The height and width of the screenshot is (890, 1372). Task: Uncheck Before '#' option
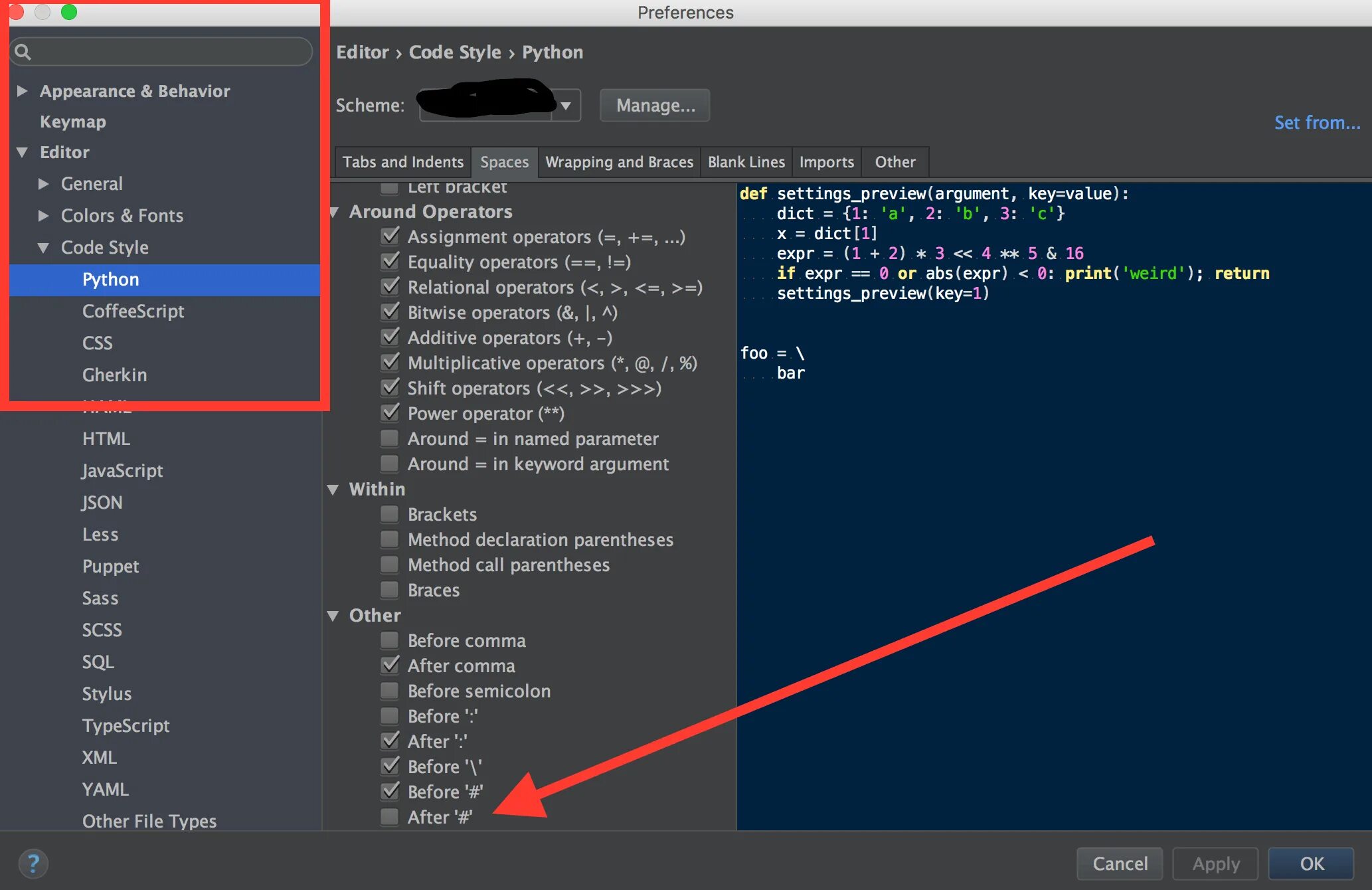[x=390, y=791]
